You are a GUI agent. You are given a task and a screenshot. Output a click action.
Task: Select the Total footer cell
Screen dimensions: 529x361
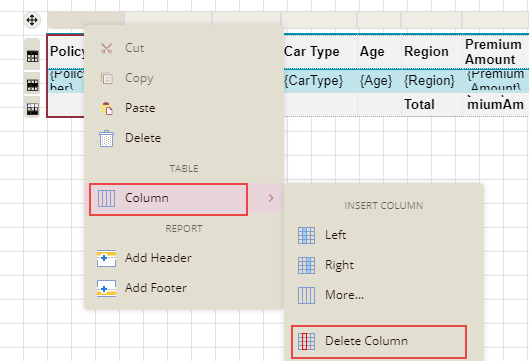[x=431, y=105]
